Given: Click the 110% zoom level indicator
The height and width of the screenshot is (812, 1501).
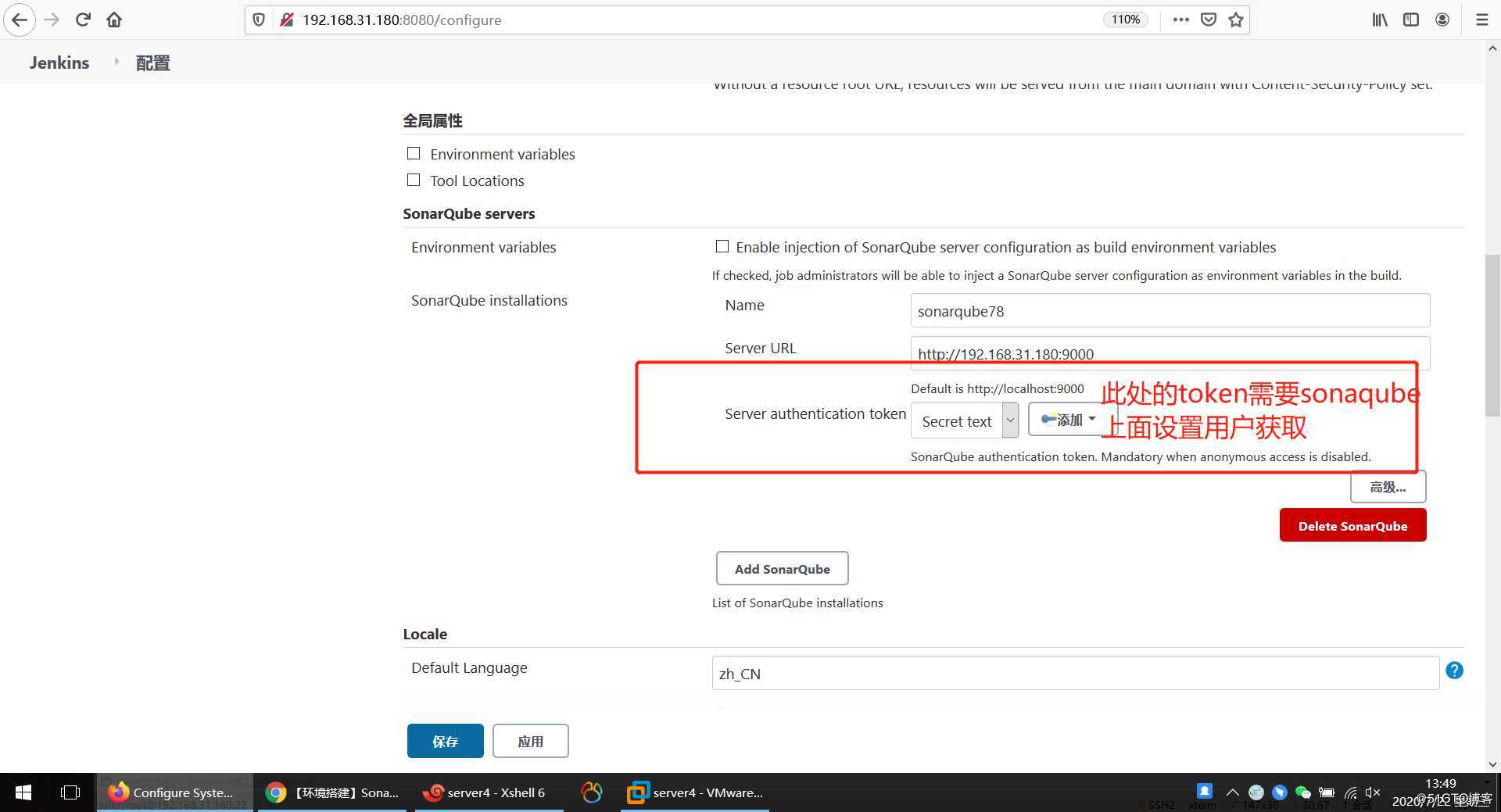Looking at the screenshot, I should click(x=1126, y=20).
